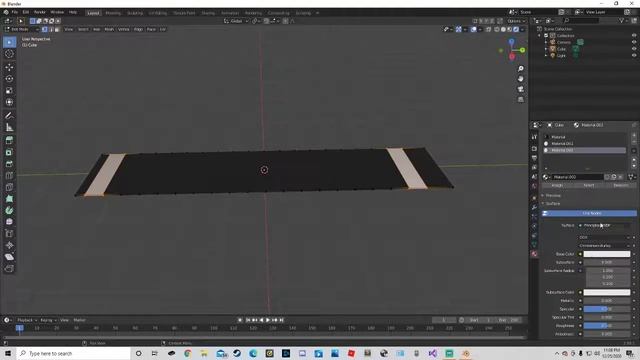Image resolution: width=640 pixels, height=360 pixels.
Task: Open the Global transform orientation dropdown
Action: point(236,21)
